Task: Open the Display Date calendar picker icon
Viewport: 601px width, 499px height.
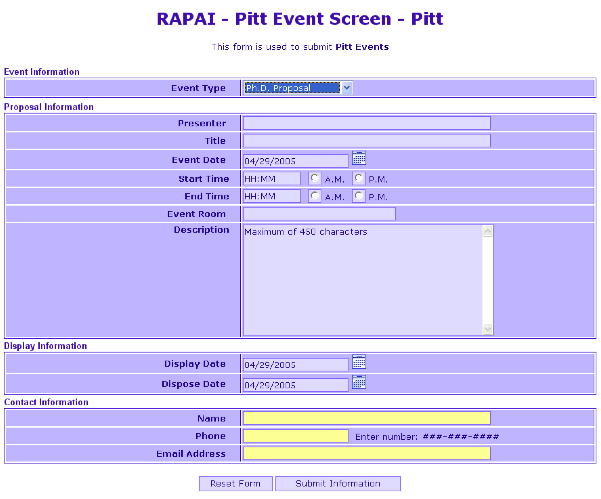Action: coord(359,362)
